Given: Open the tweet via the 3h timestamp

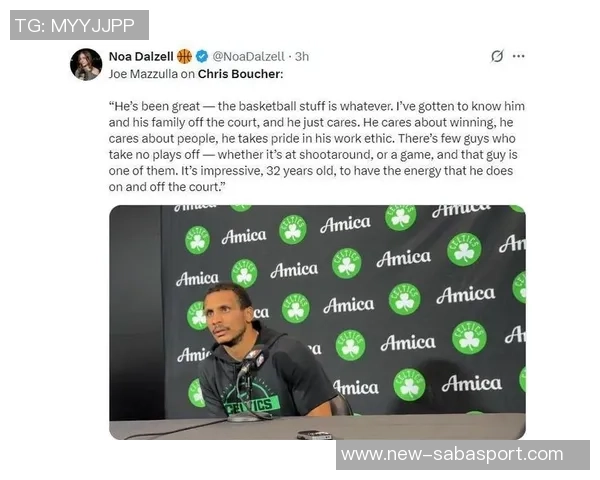Looking at the screenshot, I should pyautogui.click(x=301, y=57).
